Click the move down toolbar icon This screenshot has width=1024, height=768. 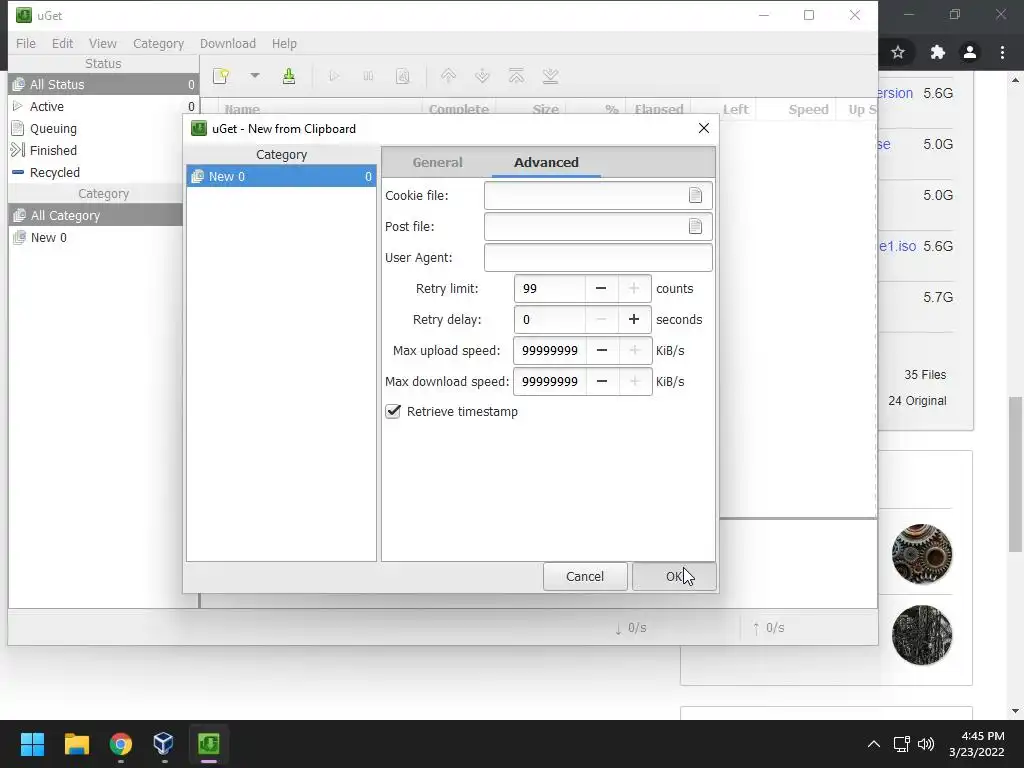point(483,76)
